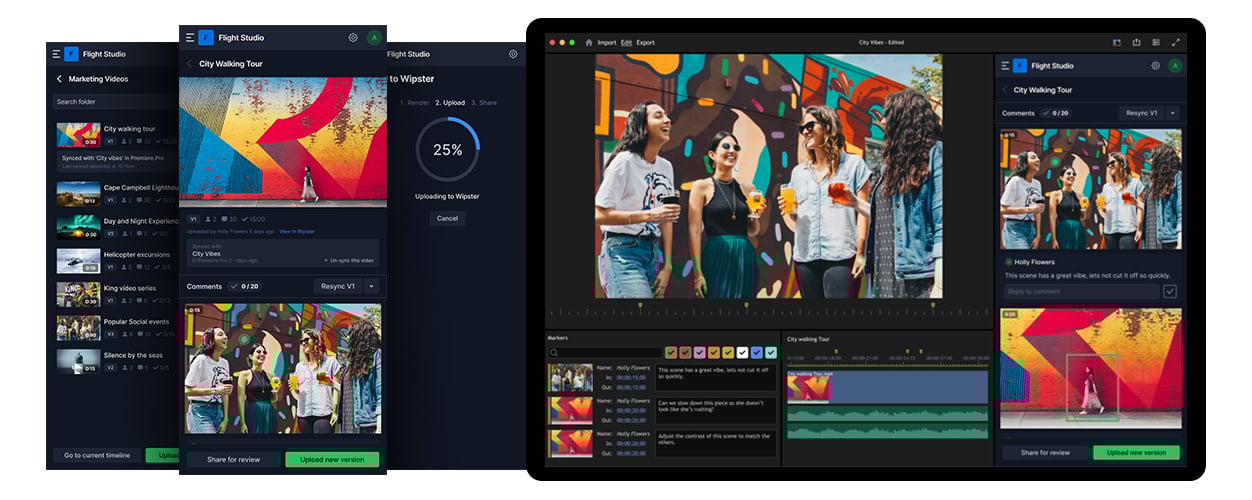
Task: Open the hamburger menu in the City Walking Tour mobile panel
Action: (190, 38)
